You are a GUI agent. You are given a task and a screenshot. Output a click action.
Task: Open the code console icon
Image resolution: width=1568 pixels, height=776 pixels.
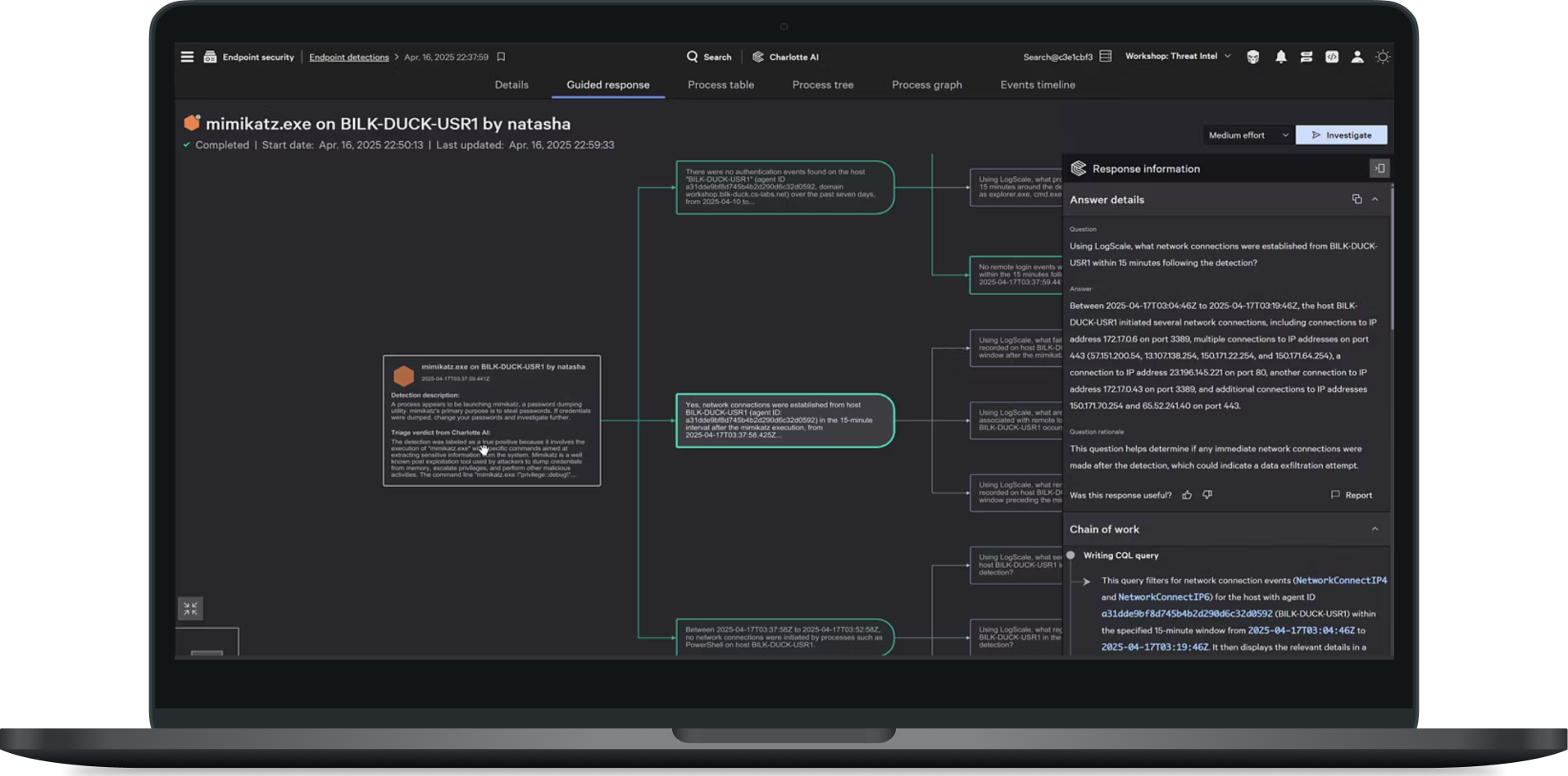[x=1332, y=57]
